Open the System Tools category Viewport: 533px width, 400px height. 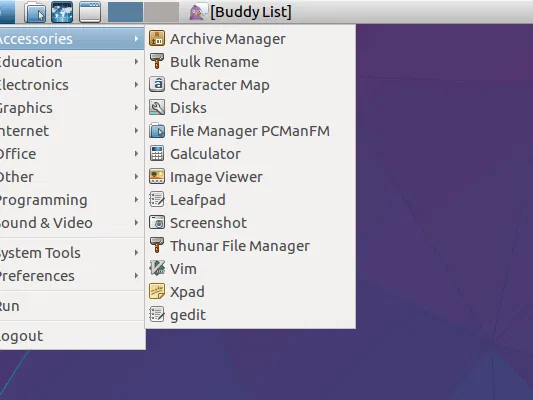pos(72,253)
